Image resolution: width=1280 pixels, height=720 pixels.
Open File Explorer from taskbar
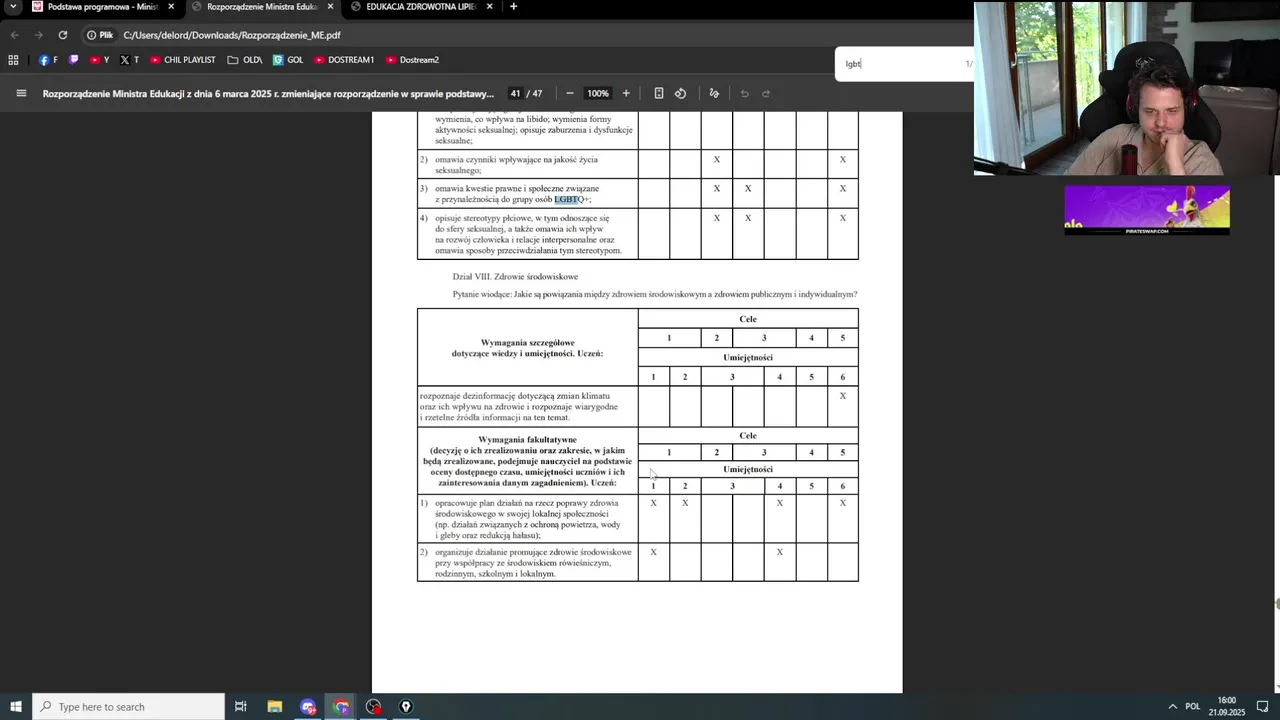[275, 706]
